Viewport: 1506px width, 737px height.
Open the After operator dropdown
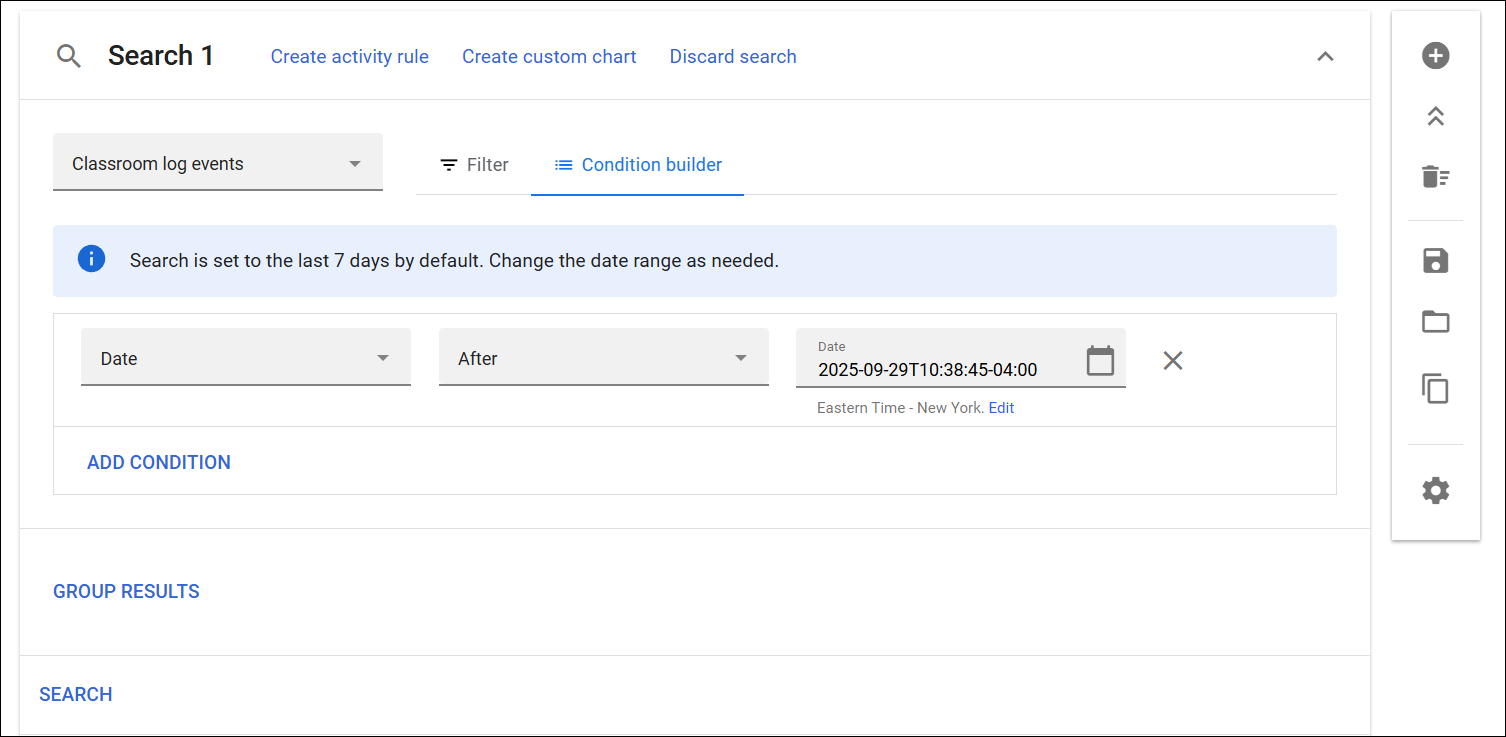click(x=604, y=357)
